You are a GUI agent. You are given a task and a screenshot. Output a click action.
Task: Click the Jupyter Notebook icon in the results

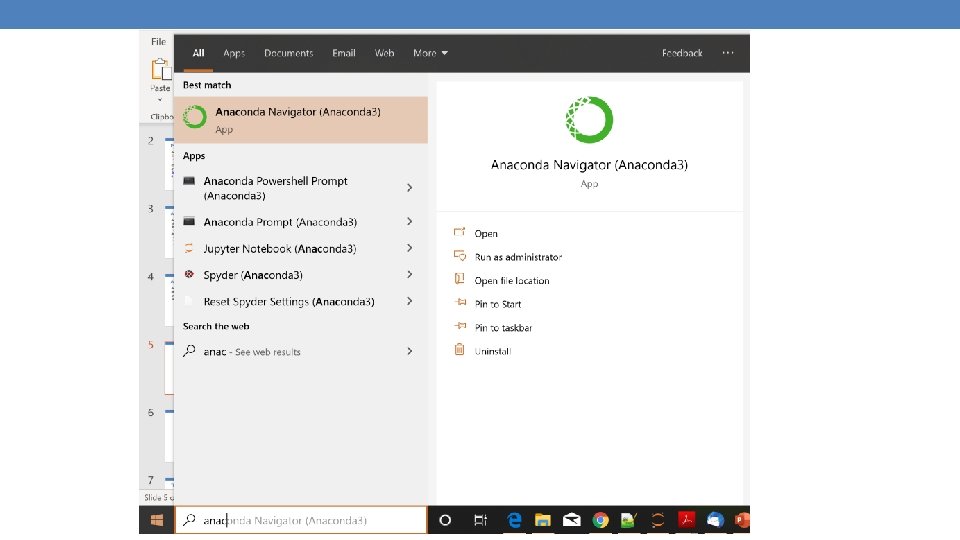click(189, 248)
